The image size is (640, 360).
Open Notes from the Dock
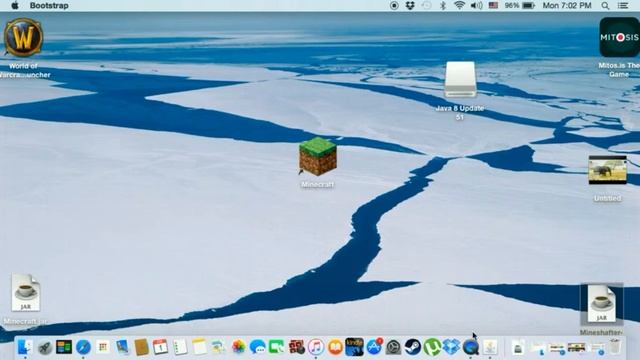tap(199, 347)
